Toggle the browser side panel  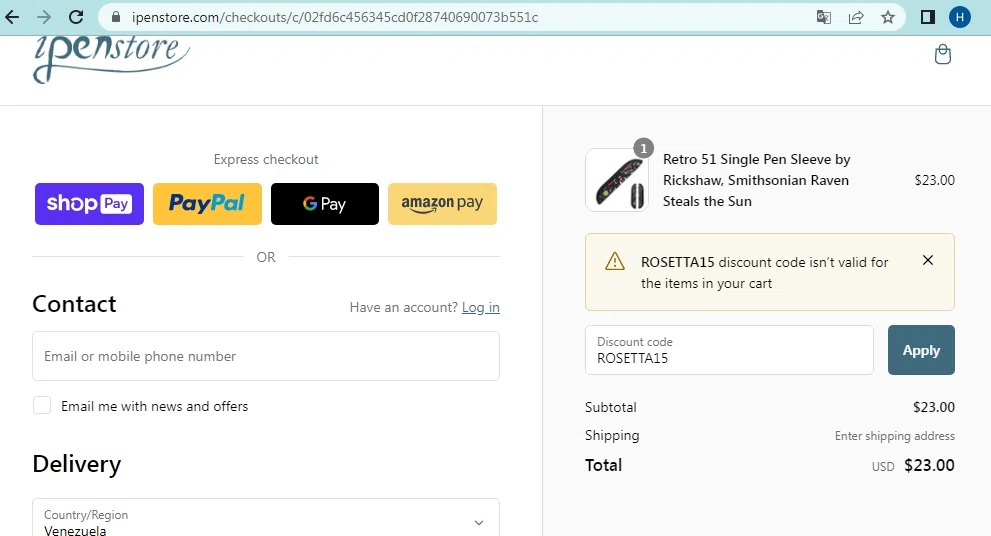click(x=927, y=17)
